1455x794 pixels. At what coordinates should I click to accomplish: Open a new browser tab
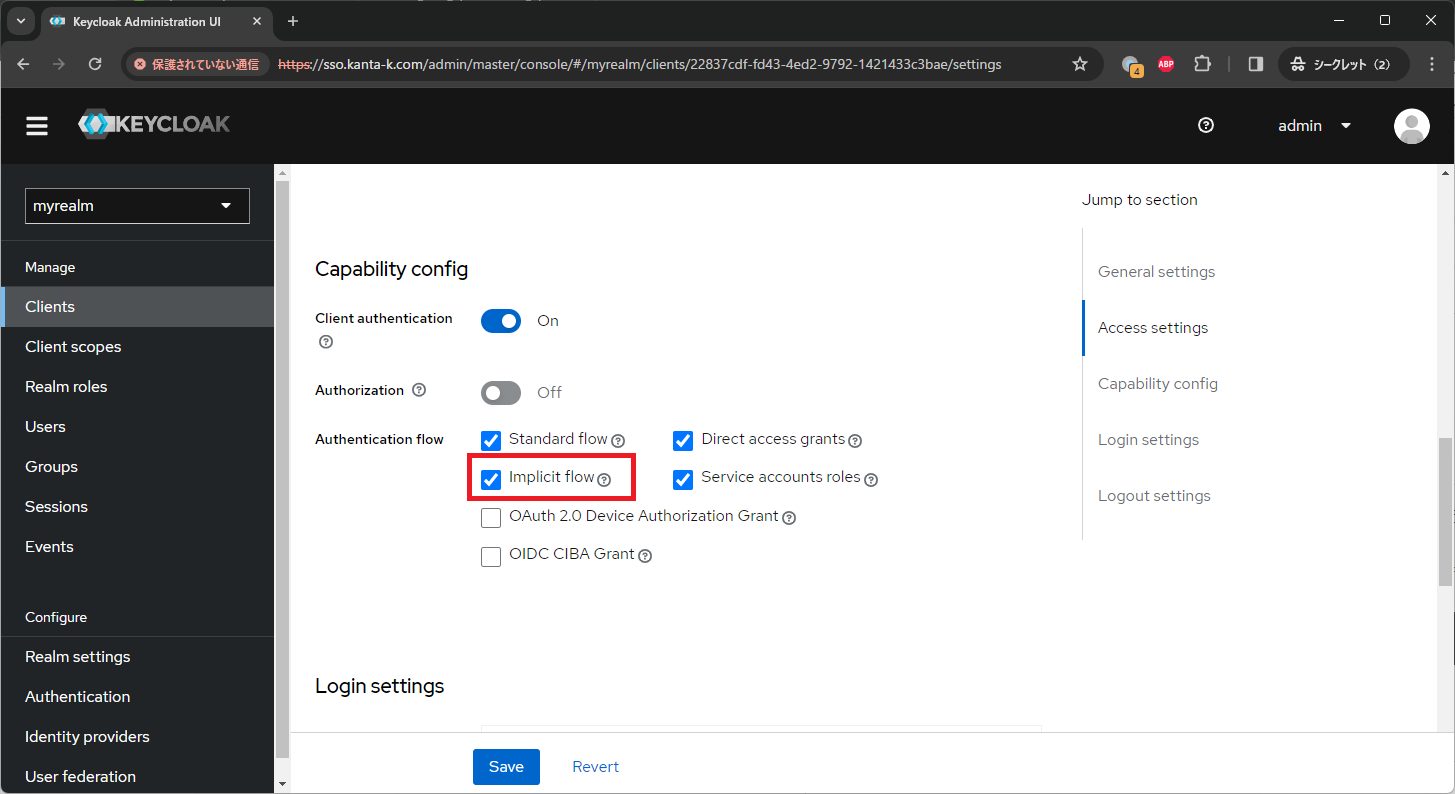(293, 21)
